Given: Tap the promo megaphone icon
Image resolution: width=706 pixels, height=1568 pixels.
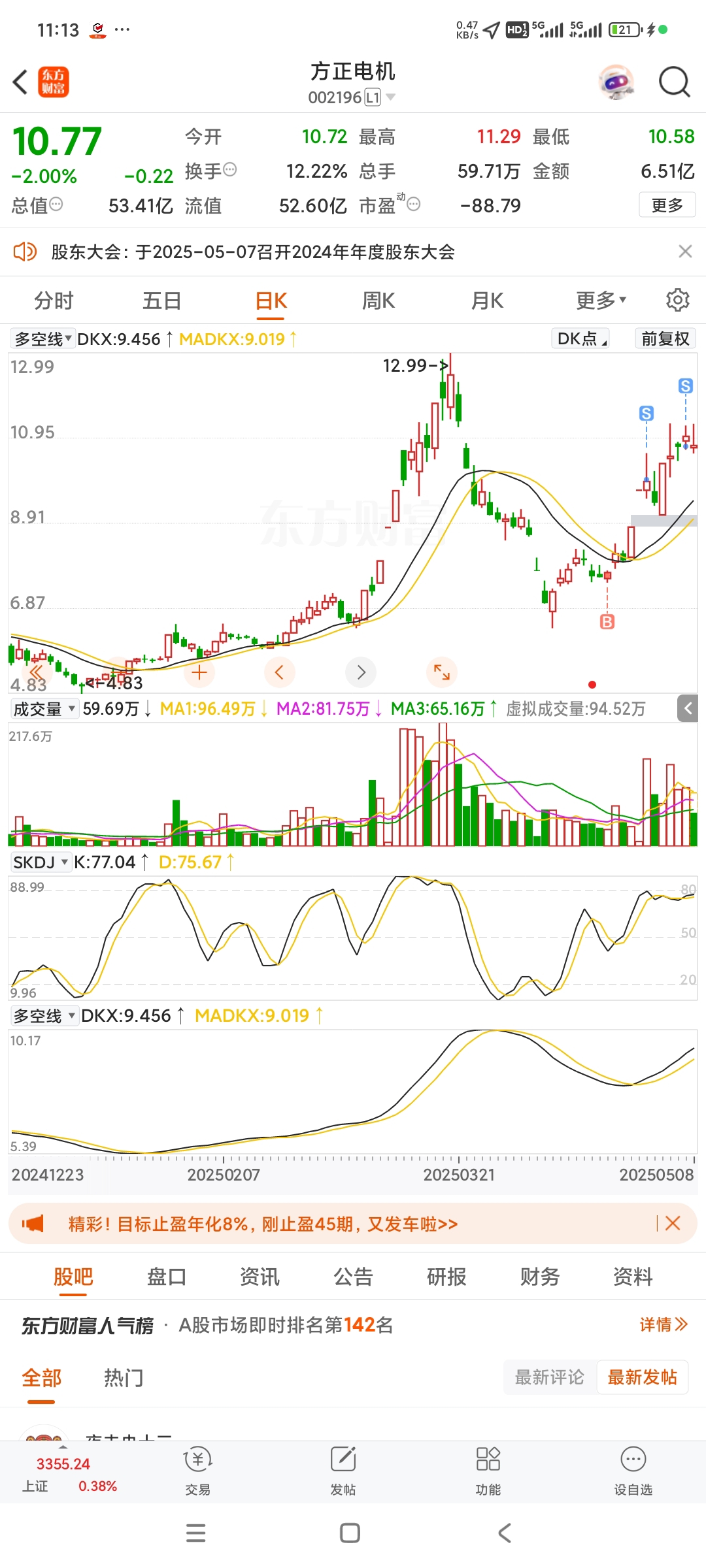Looking at the screenshot, I should [33, 1224].
